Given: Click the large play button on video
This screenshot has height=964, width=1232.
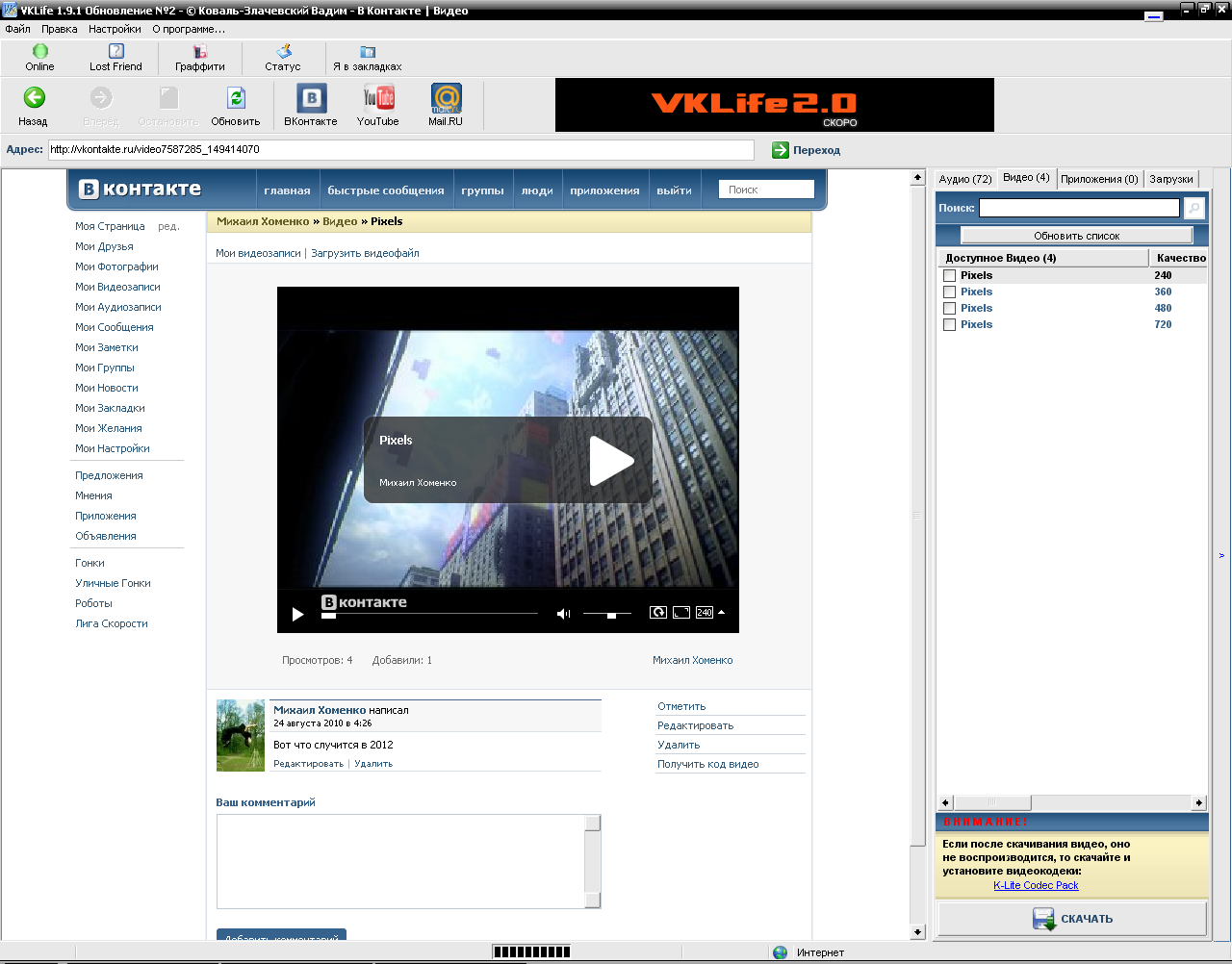Looking at the screenshot, I should [x=611, y=460].
